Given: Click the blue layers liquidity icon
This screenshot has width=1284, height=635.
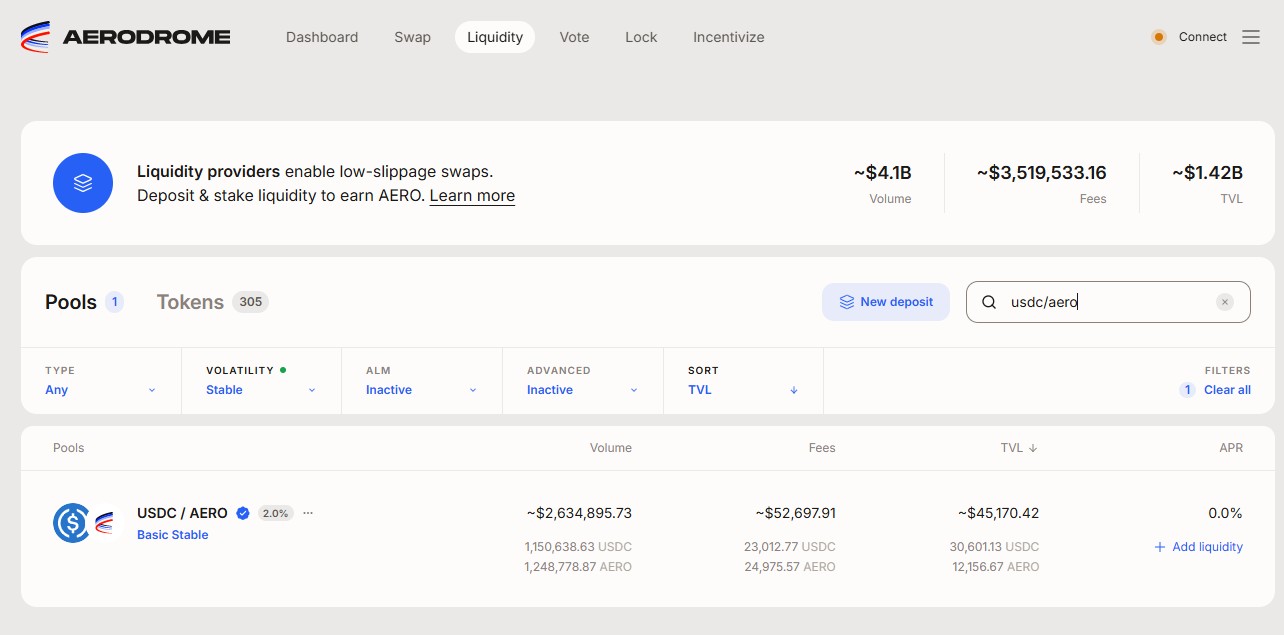Looking at the screenshot, I should tap(83, 183).
